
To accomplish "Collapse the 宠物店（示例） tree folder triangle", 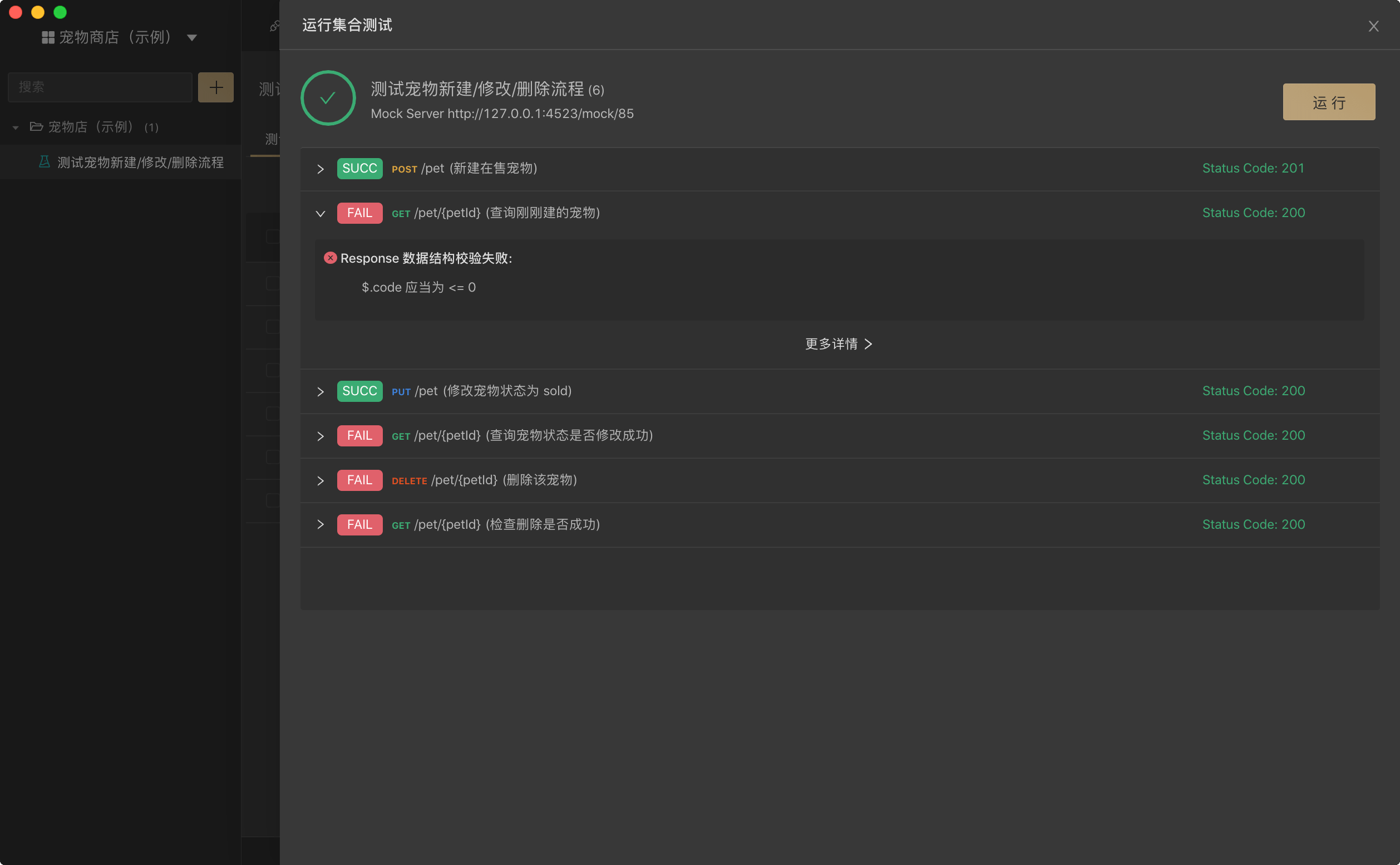I will tap(16, 127).
